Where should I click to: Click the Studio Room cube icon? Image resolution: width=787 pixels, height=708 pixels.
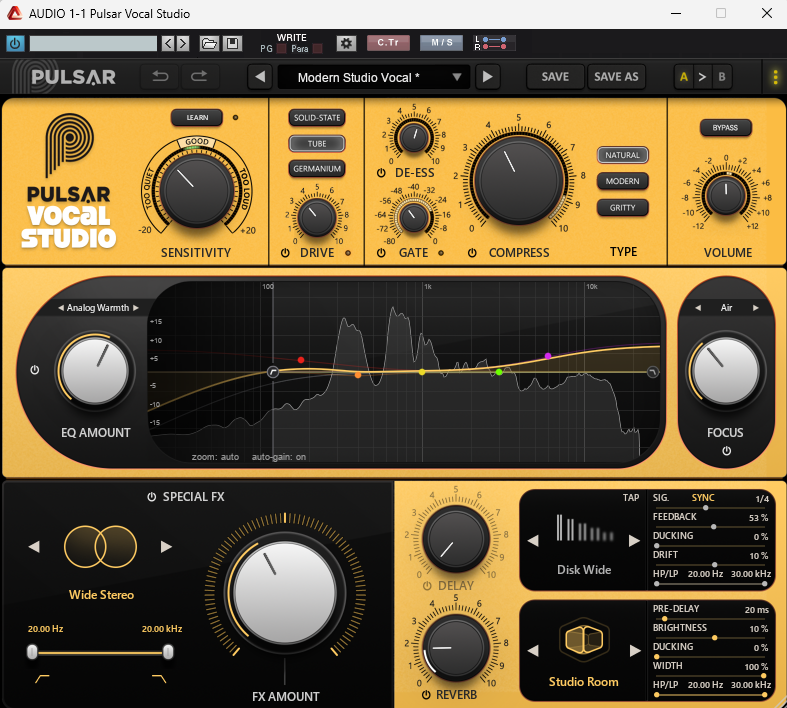(x=584, y=640)
